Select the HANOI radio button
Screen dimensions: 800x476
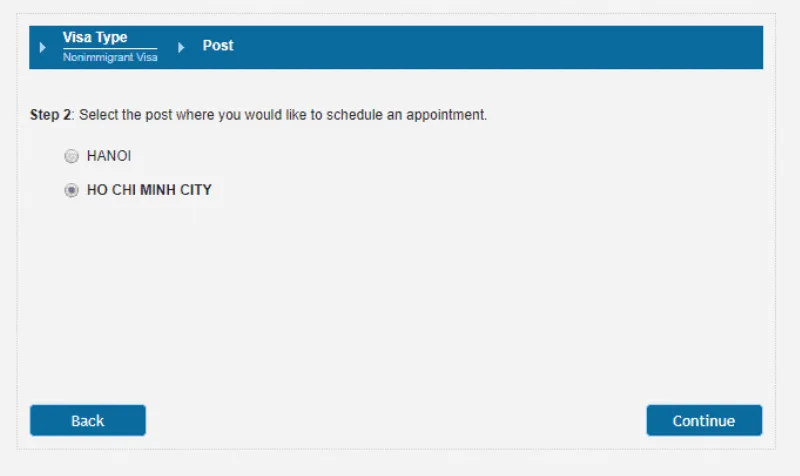[71, 156]
